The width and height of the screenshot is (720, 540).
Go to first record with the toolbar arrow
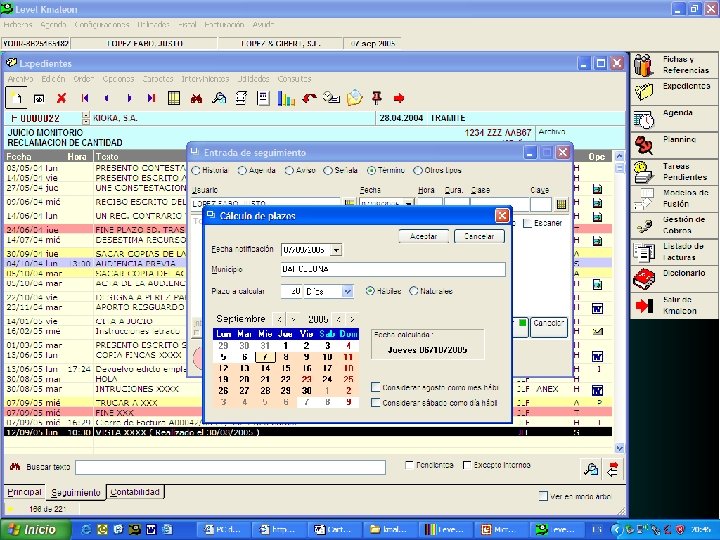[84, 98]
